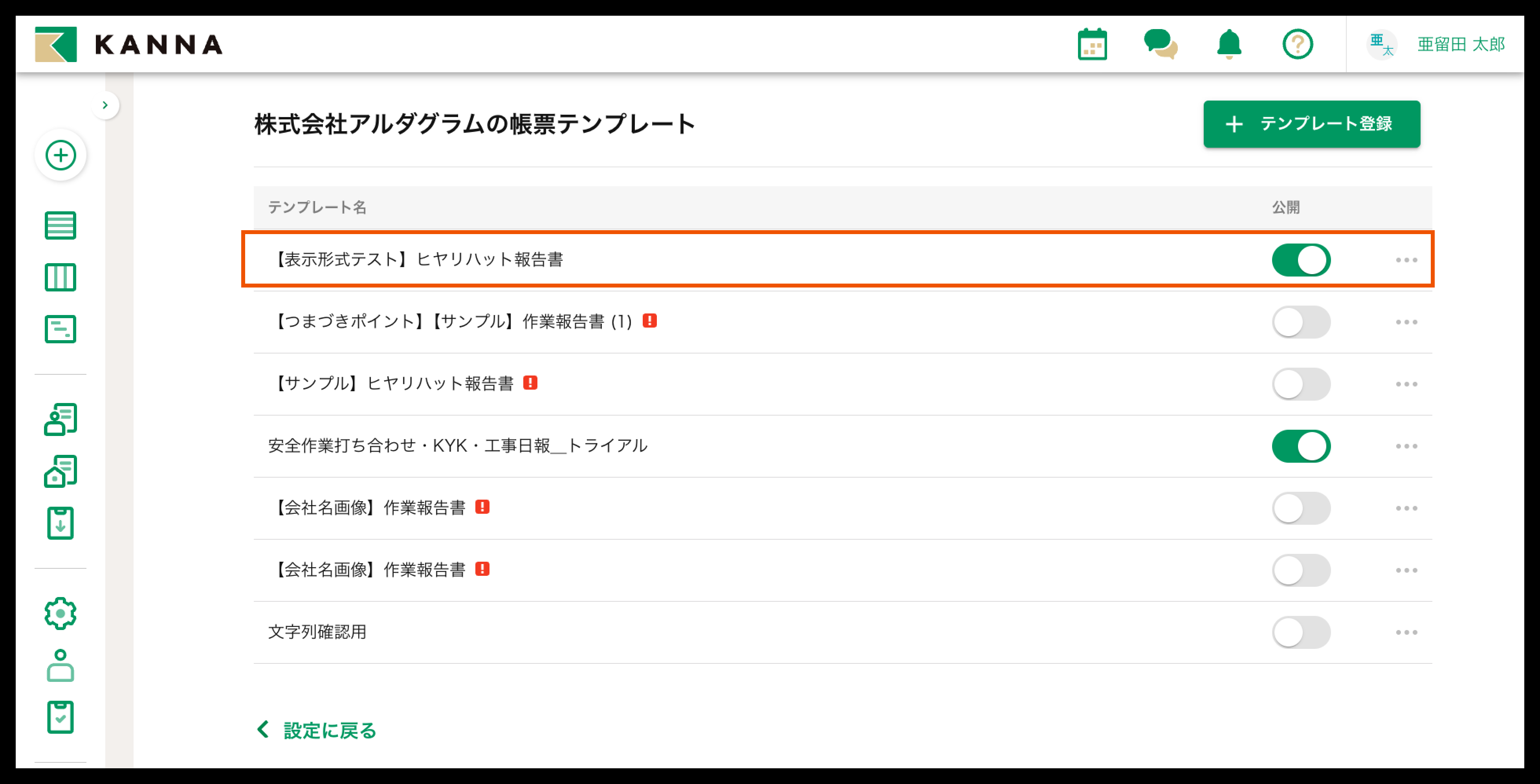Turn off toggle for 安全作業打ち合わせ・KYK・工事日報
1540x784 pixels.
pyautogui.click(x=1301, y=446)
